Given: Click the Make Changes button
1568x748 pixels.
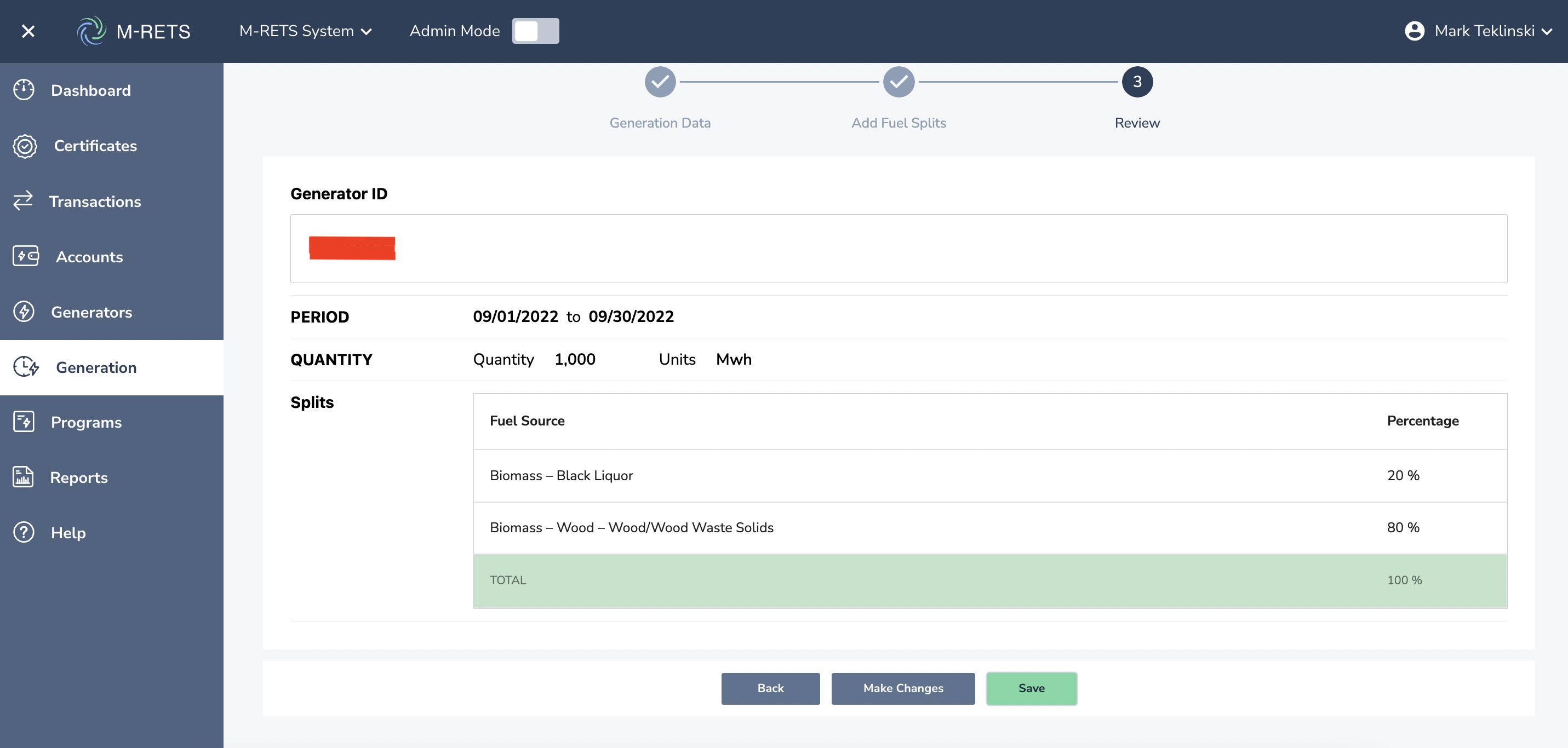Looking at the screenshot, I should click(x=903, y=688).
